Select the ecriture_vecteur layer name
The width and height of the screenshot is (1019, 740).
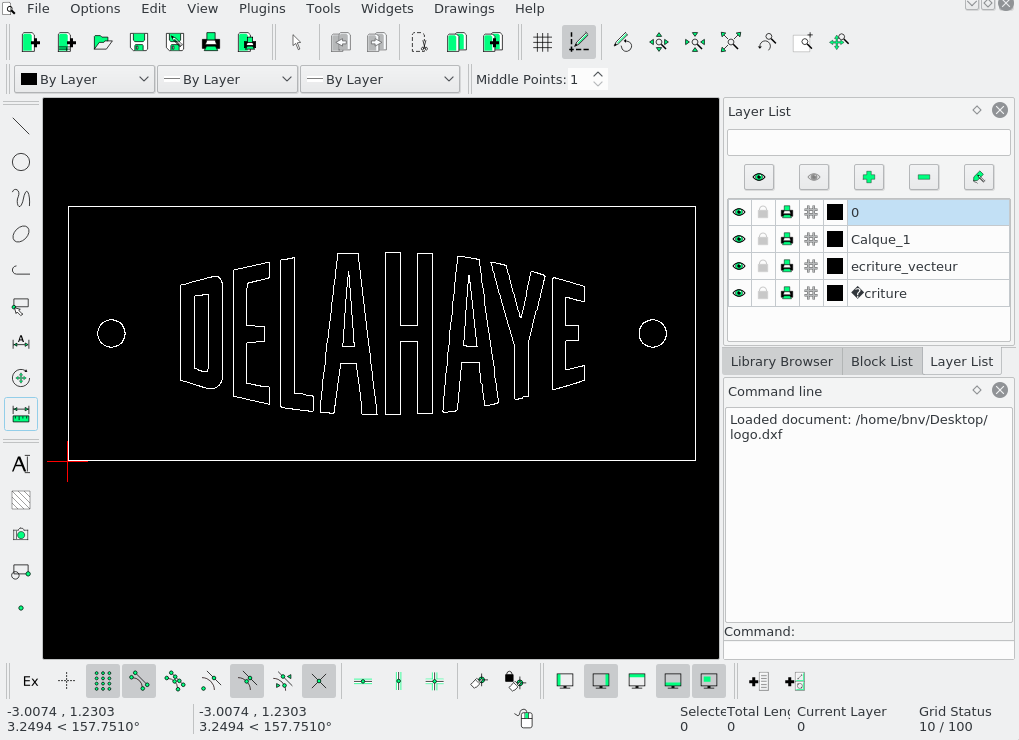click(x=904, y=266)
